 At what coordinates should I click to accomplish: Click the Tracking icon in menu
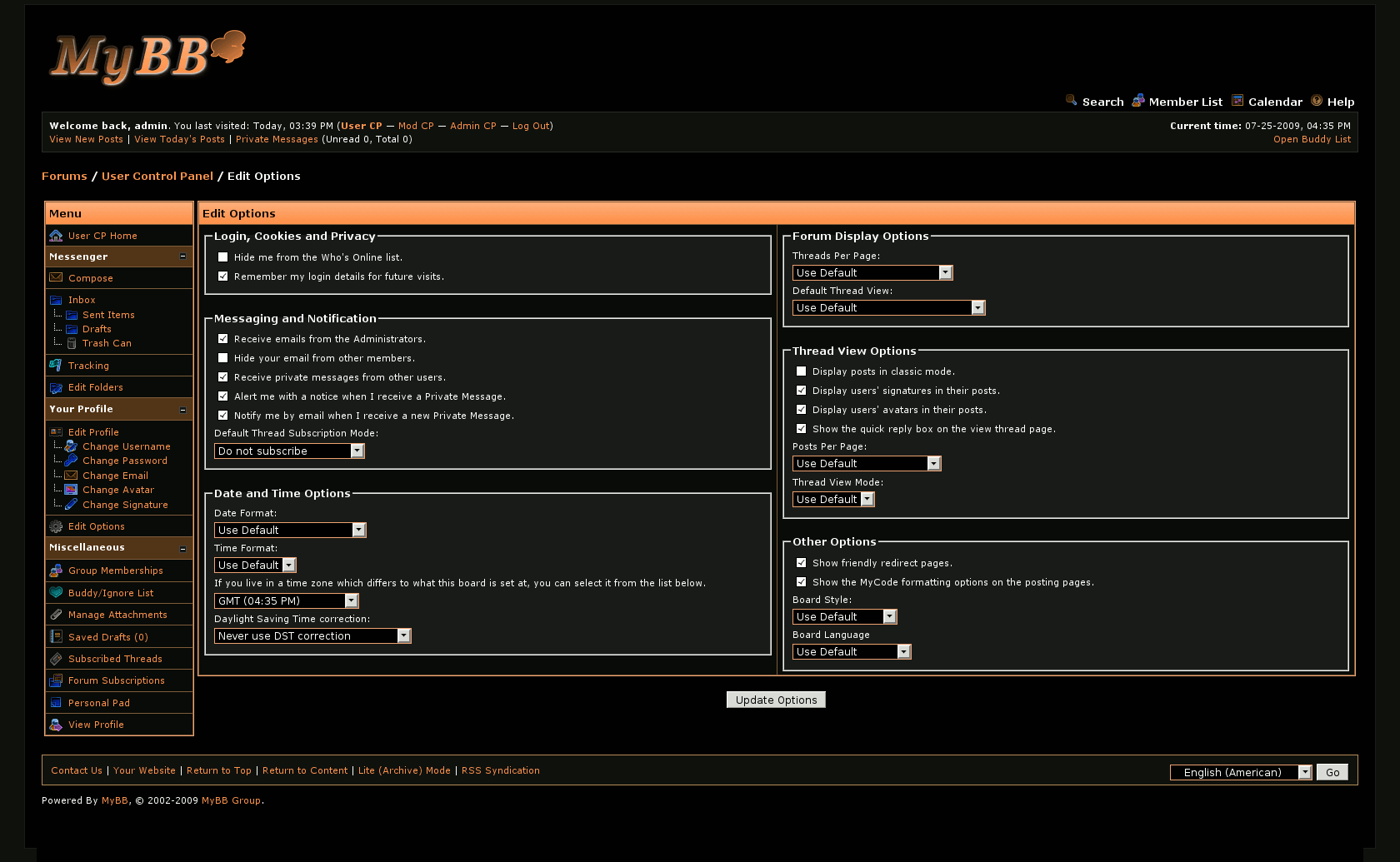56,366
